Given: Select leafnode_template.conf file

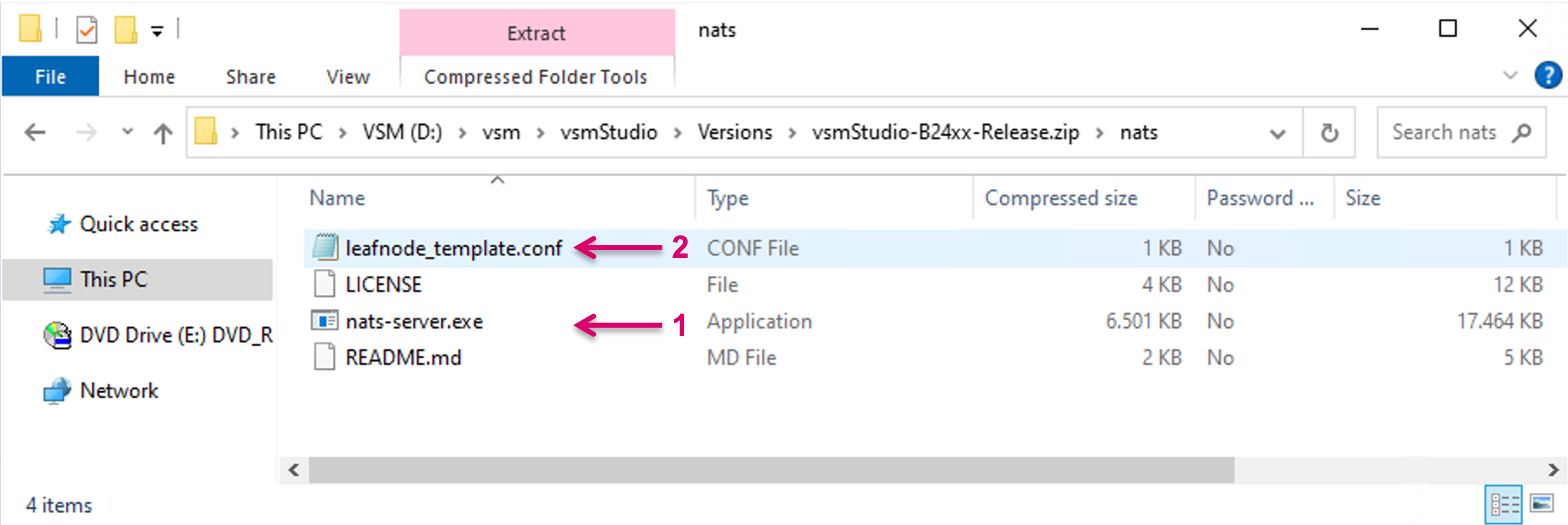Looking at the screenshot, I should tap(453, 248).
